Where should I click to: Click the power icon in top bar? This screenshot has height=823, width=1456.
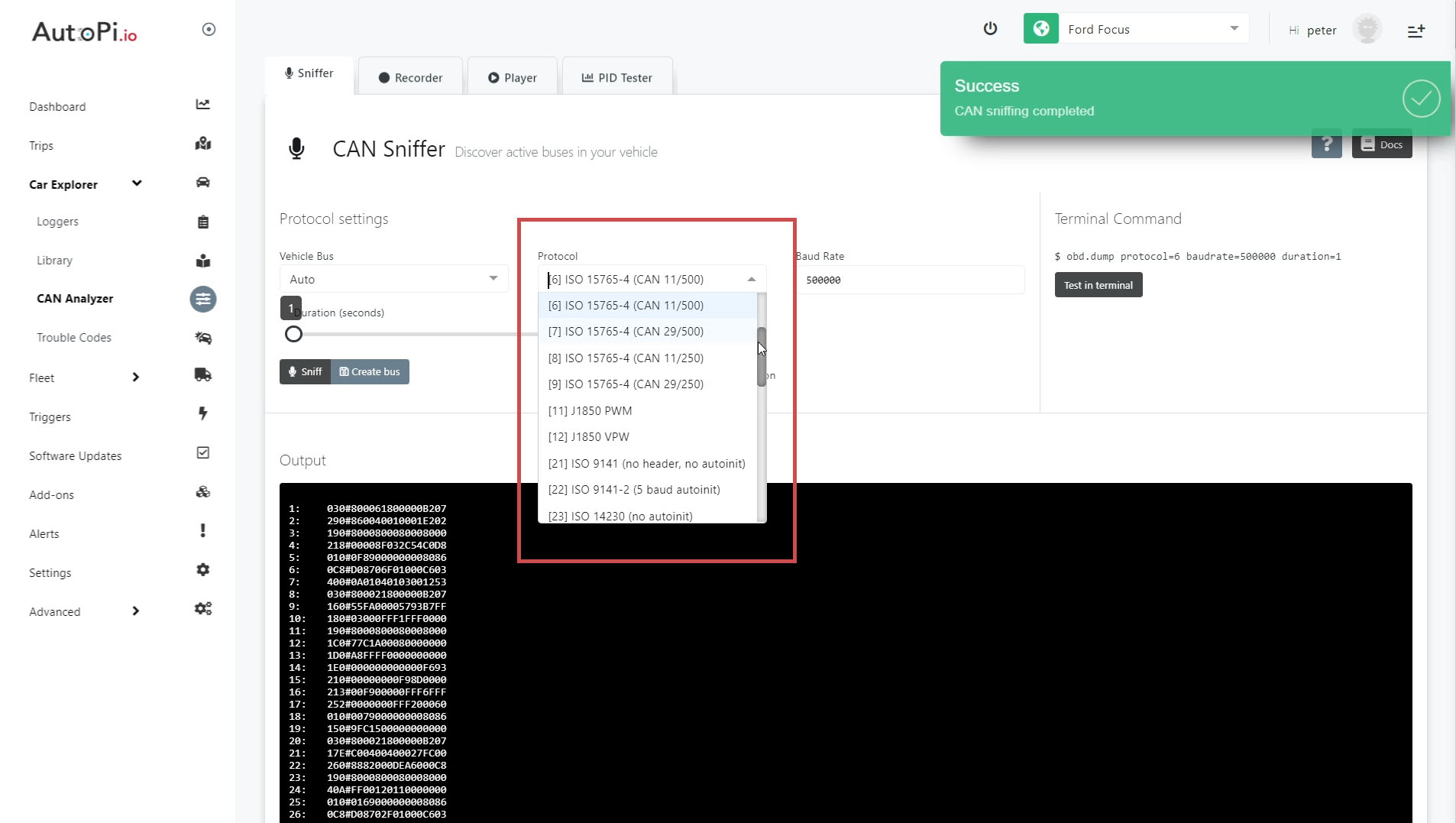990,29
